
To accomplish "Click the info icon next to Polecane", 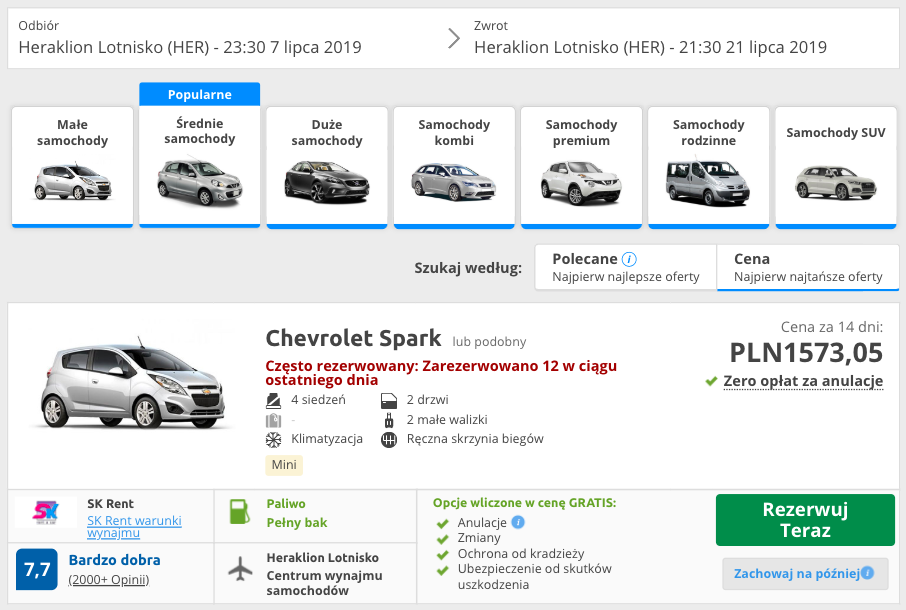I will (629, 259).
